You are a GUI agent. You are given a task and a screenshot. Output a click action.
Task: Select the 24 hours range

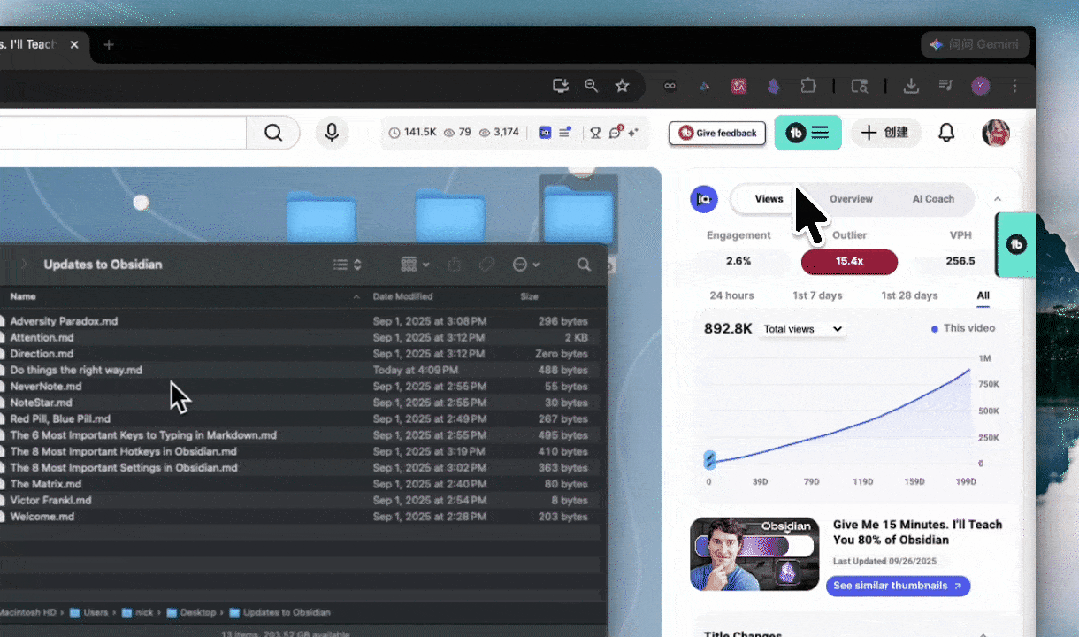click(731, 295)
